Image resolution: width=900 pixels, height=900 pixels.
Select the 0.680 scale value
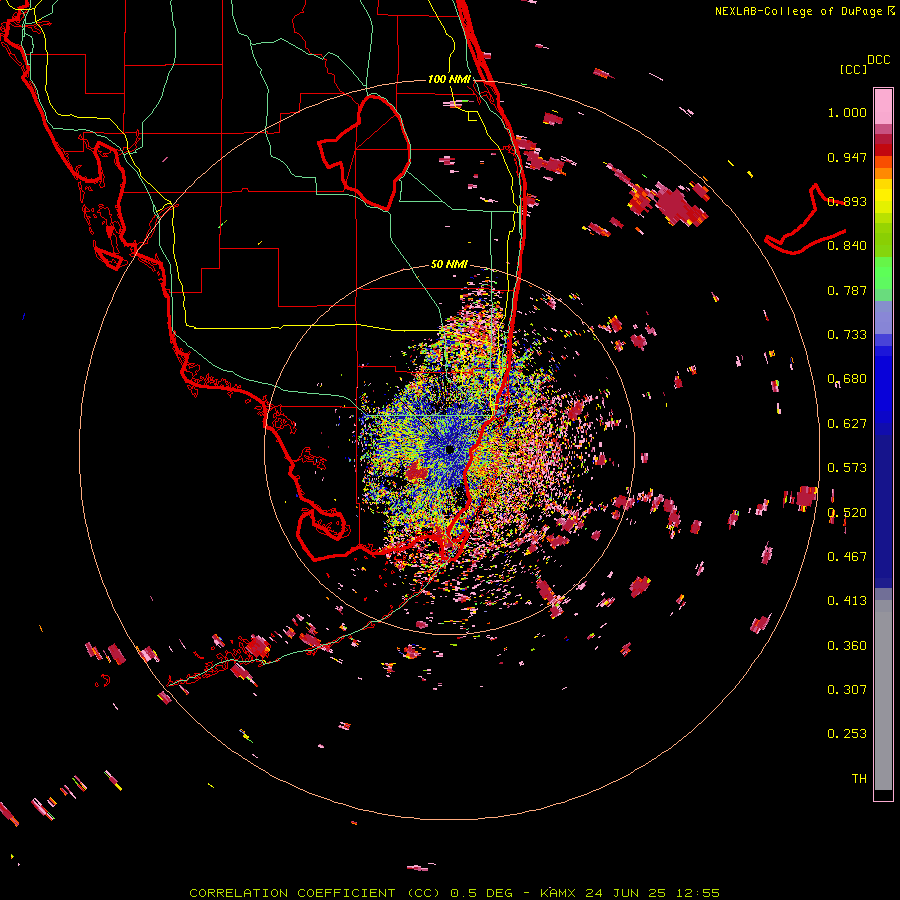tap(847, 379)
